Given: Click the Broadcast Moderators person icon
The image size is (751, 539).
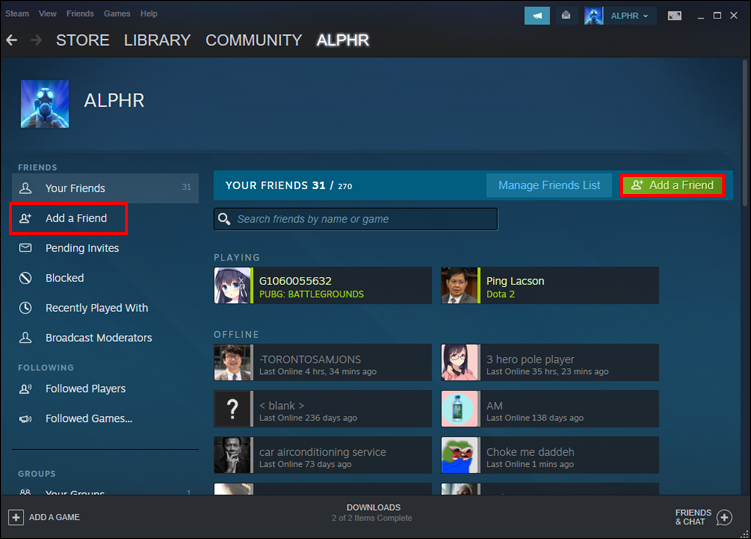Looking at the screenshot, I should coord(25,338).
